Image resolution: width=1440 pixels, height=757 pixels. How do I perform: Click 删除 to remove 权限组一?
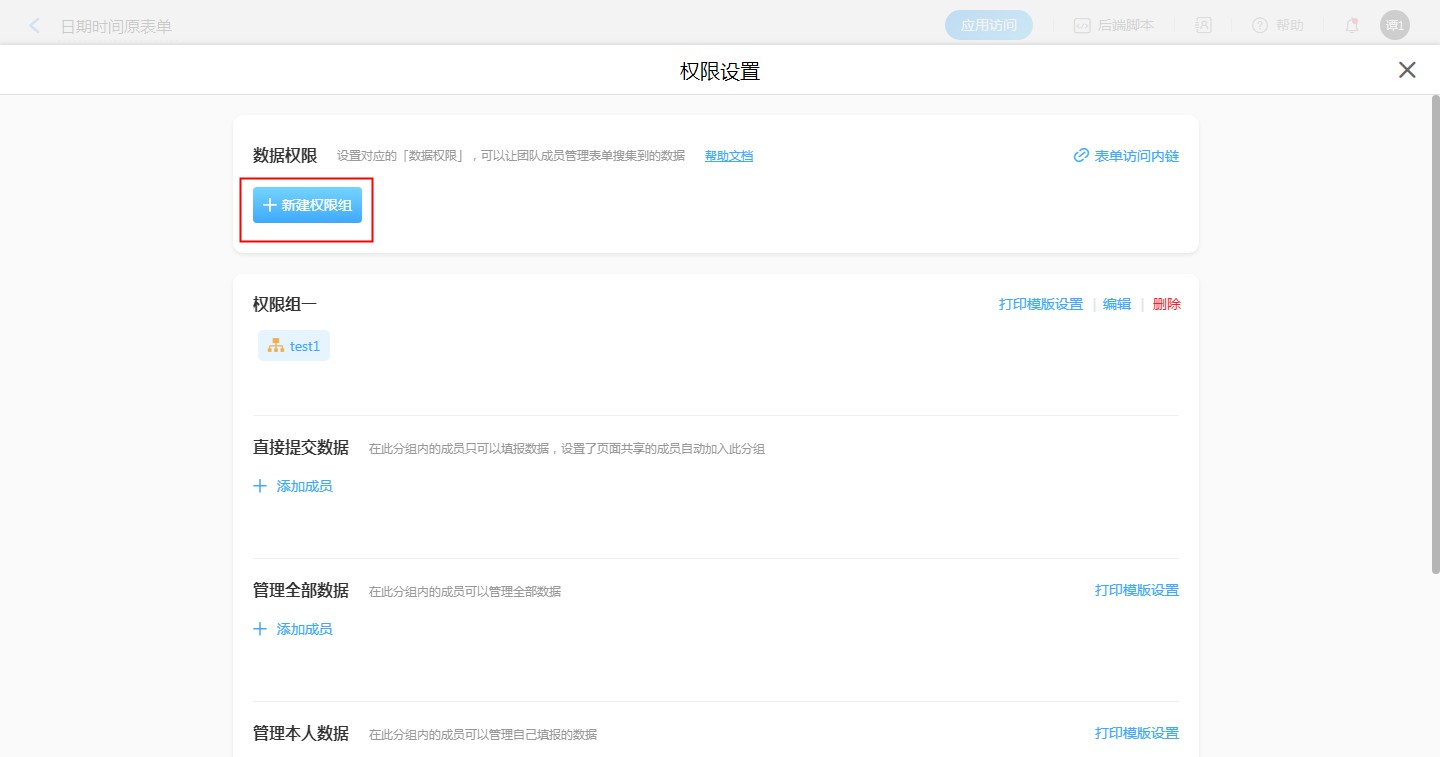(1166, 304)
